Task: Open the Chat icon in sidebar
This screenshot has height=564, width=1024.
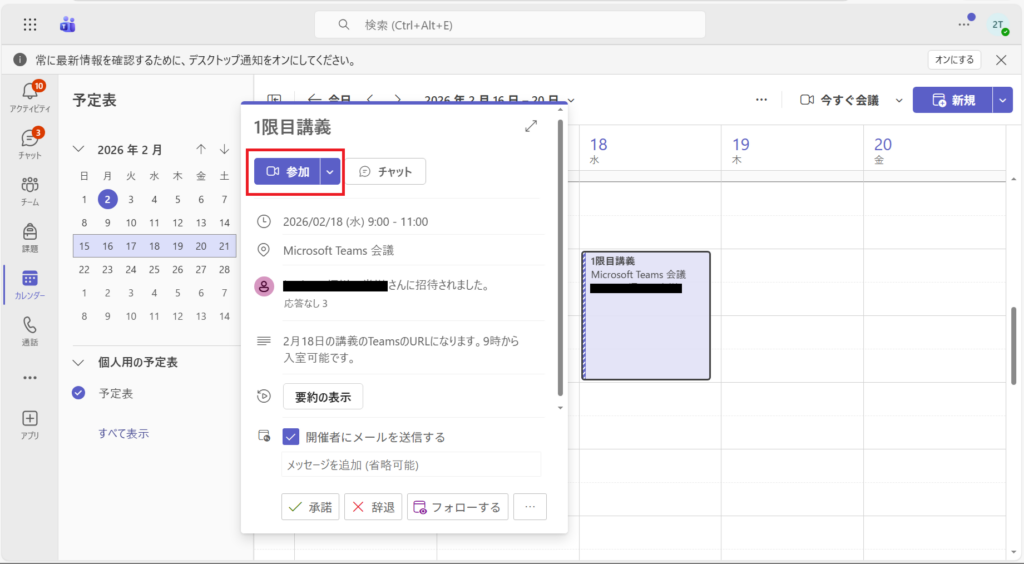Action: (x=29, y=142)
